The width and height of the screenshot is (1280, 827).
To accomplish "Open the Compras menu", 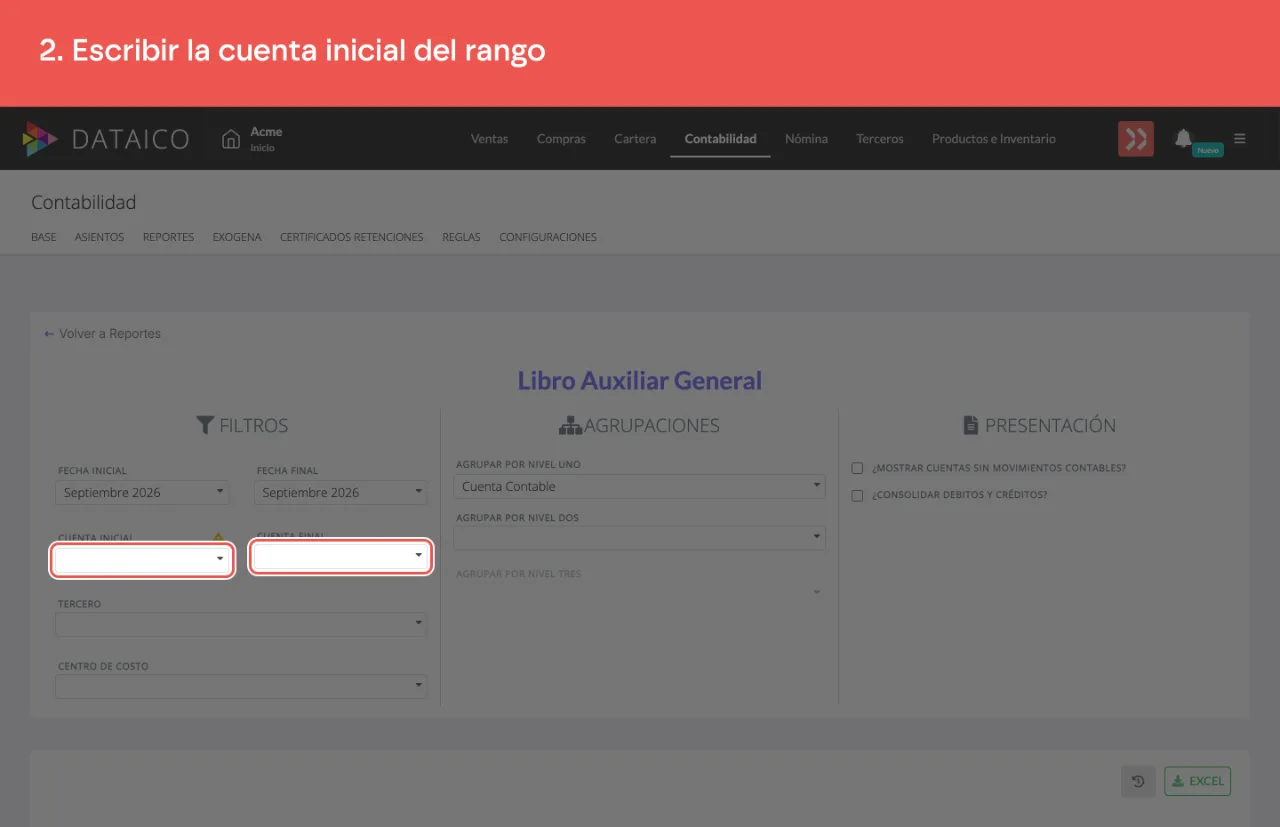I will pos(561,139).
